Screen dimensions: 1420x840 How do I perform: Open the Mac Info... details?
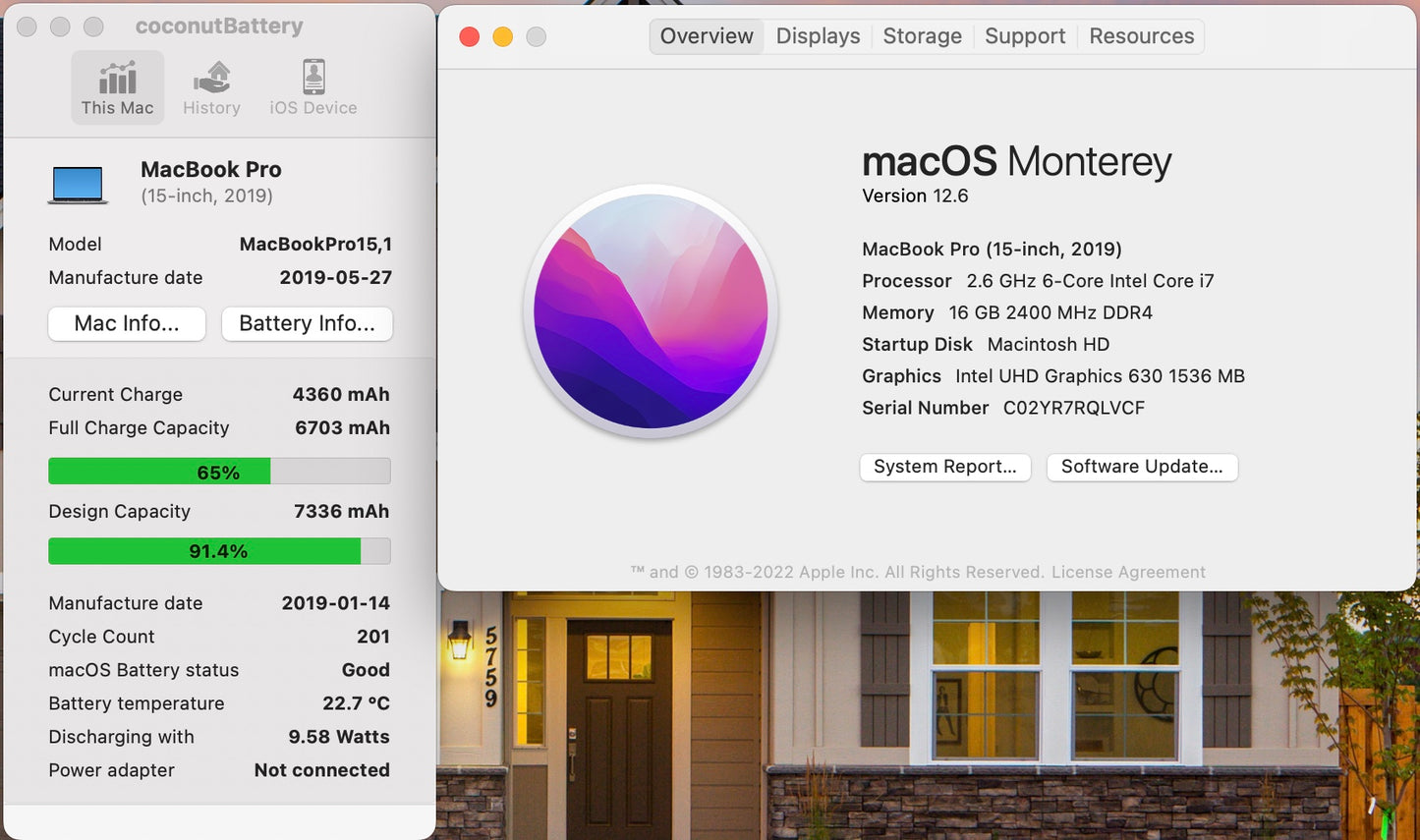tap(127, 323)
